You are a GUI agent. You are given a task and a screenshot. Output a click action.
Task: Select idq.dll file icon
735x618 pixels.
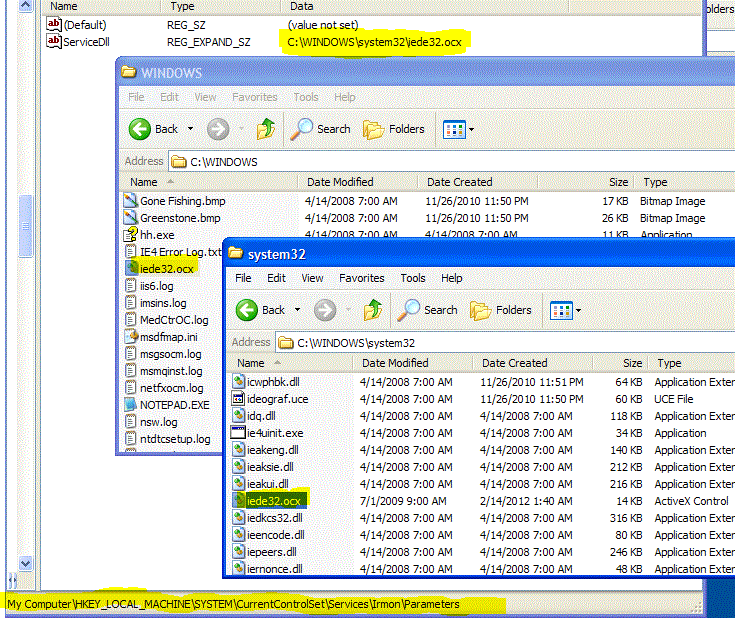coord(239,416)
